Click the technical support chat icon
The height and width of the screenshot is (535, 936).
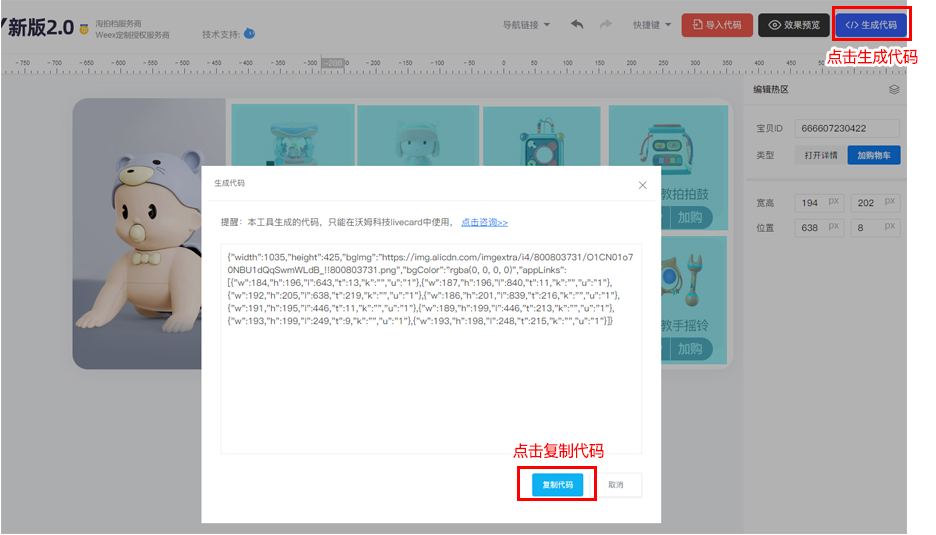pyautogui.click(x=250, y=34)
